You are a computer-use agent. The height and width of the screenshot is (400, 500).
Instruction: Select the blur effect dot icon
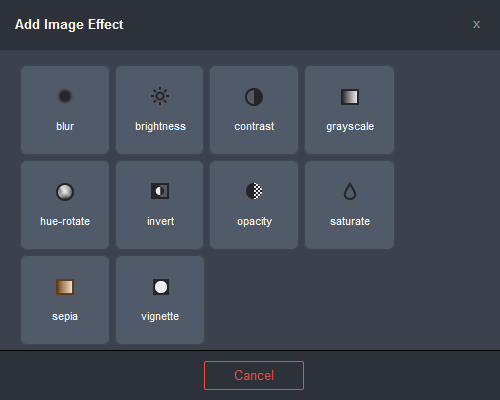coord(65,96)
